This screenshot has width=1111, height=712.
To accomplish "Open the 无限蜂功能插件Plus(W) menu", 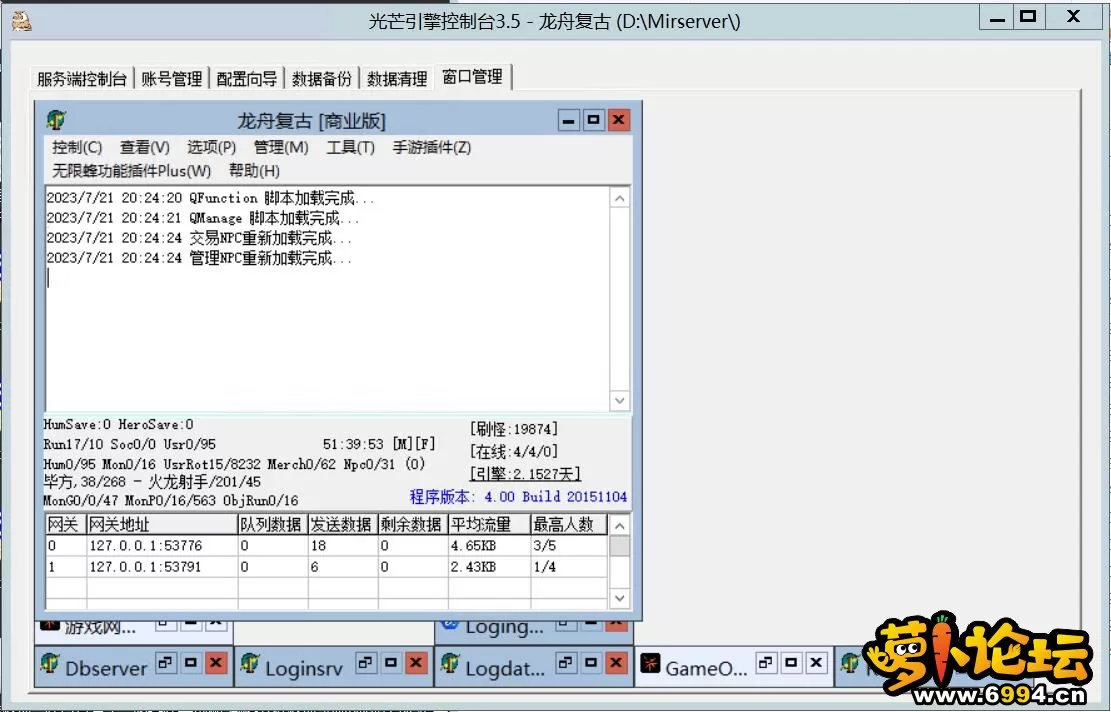I will coord(132,171).
